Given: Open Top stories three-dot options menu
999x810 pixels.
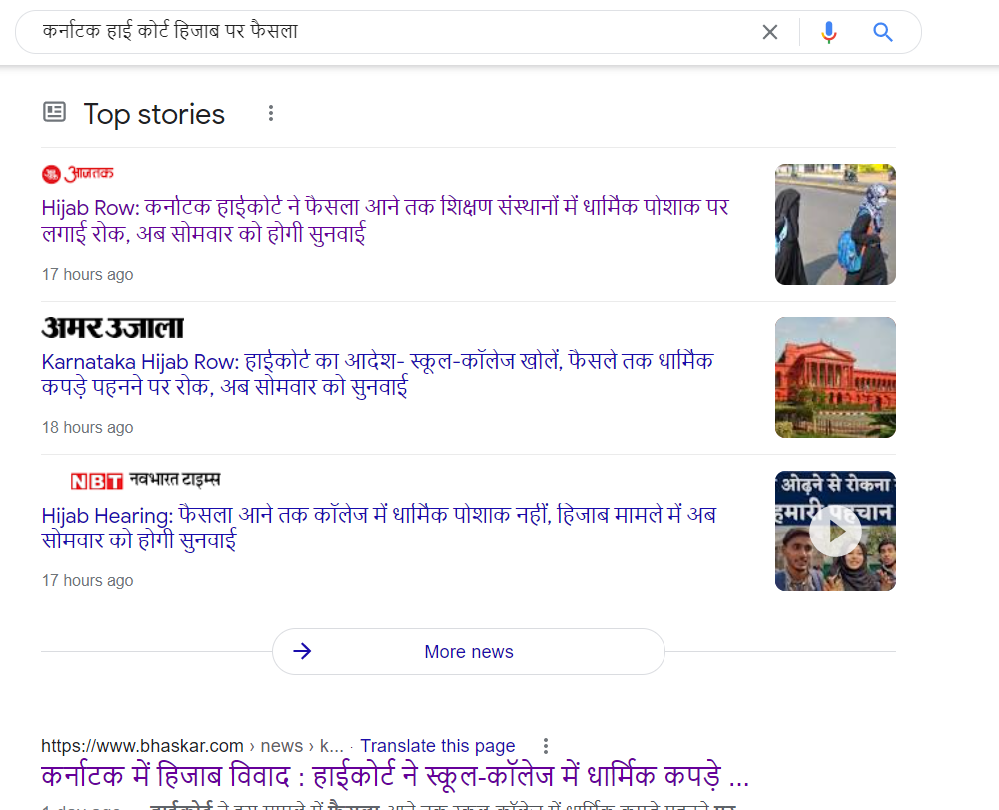Looking at the screenshot, I should pos(270,113).
